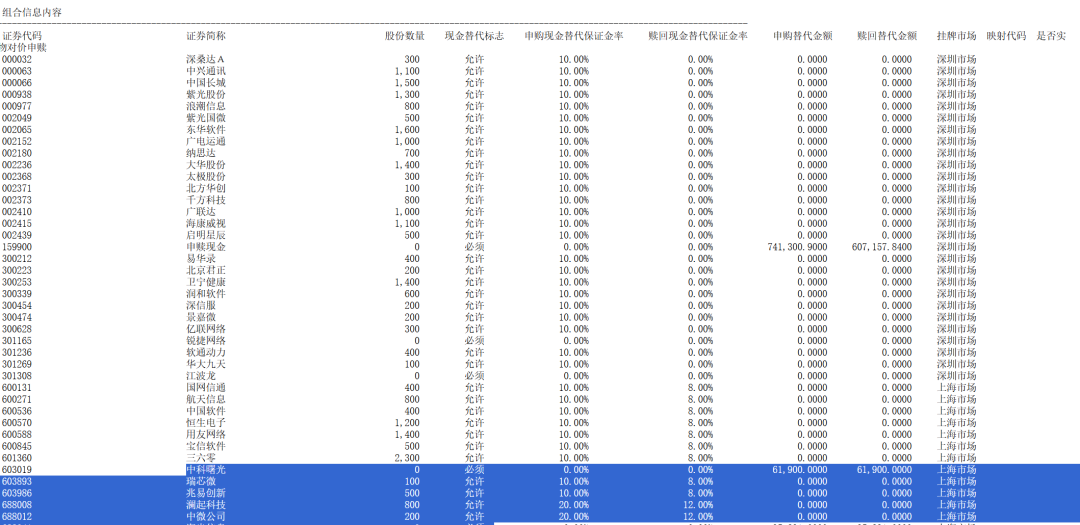
Task: Select the 申购现金替代保证金率 column header
Action: coord(574,36)
